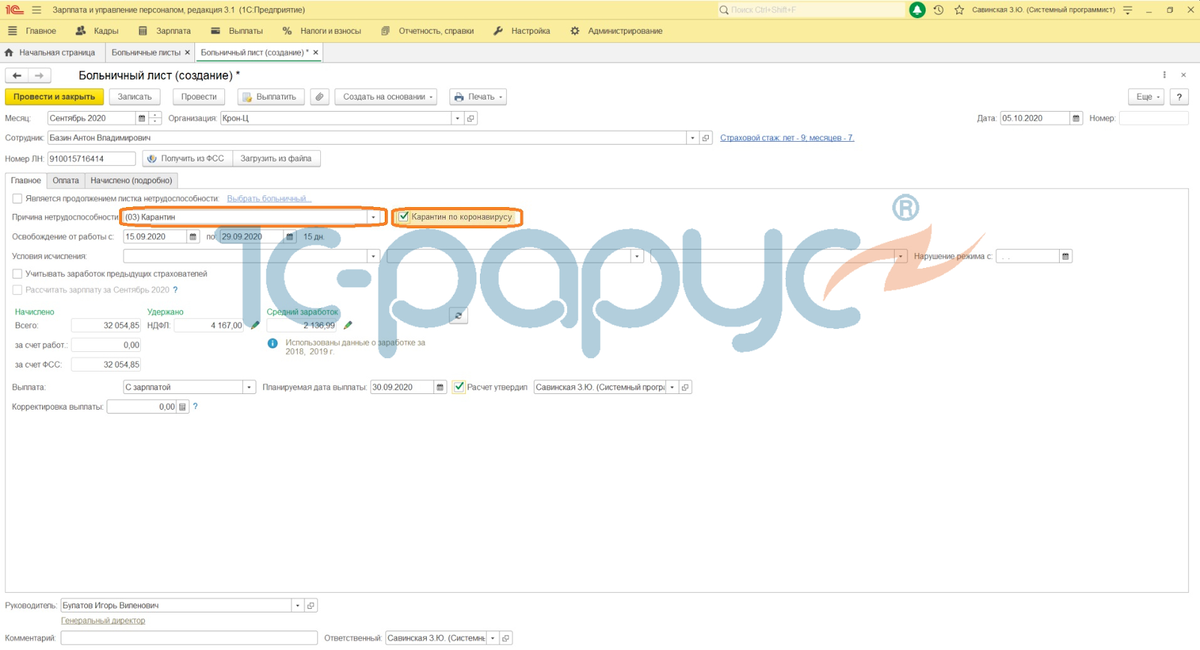Open the 1C main menu hamburger icon
This screenshot has height=650, width=1200.
coord(36,10)
